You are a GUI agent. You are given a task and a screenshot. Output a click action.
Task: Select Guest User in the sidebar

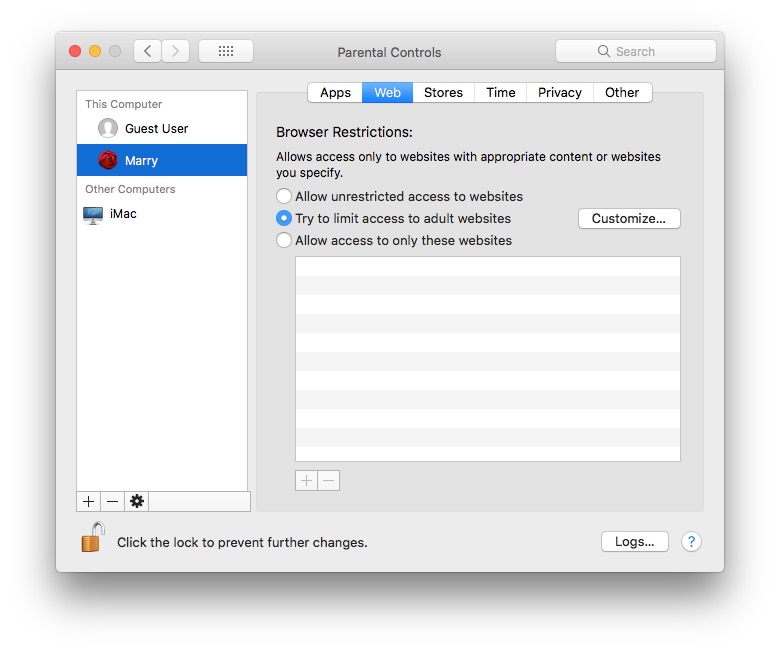coord(155,129)
